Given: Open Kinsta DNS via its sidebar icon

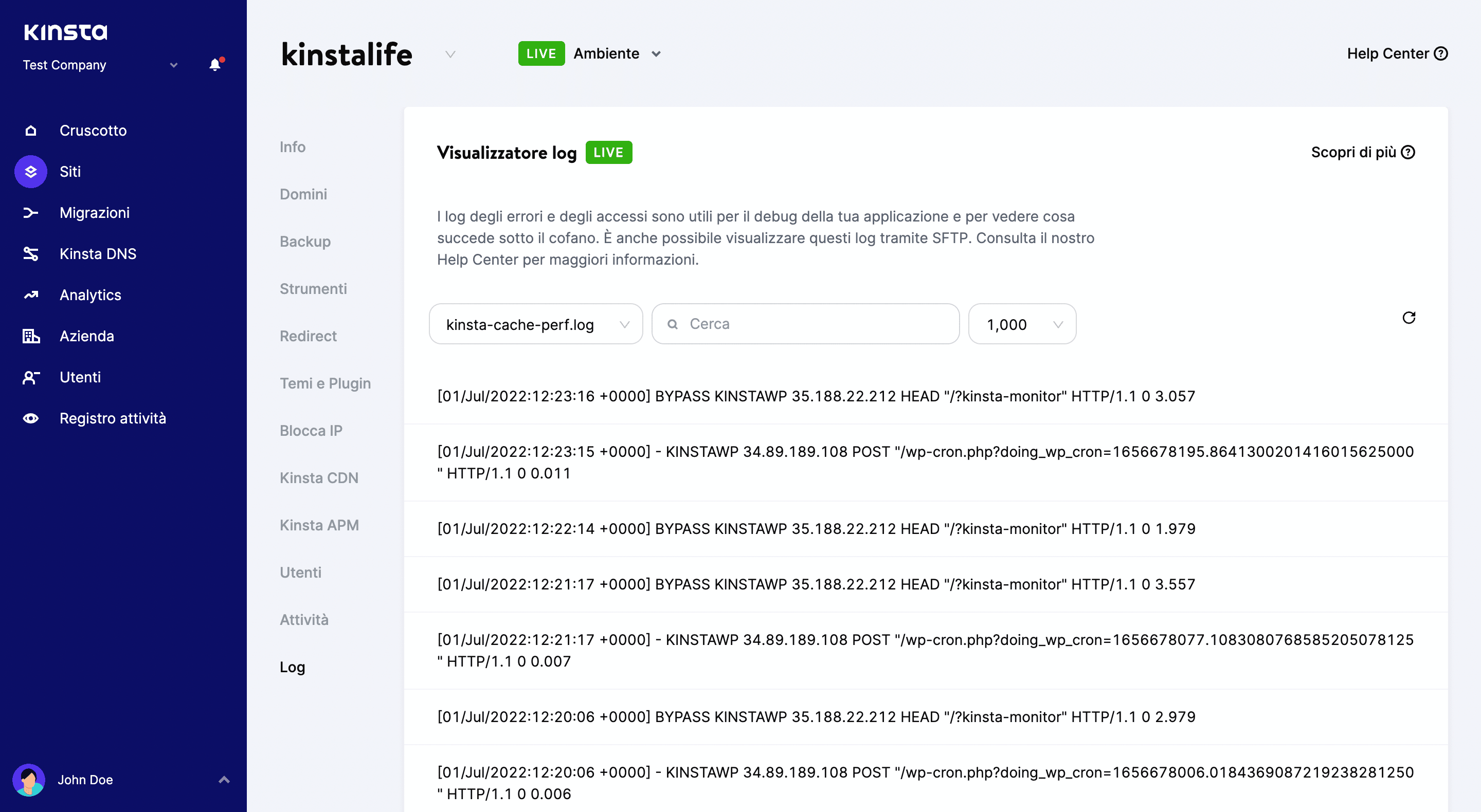Looking at the screenshot, I should [30, 253].
